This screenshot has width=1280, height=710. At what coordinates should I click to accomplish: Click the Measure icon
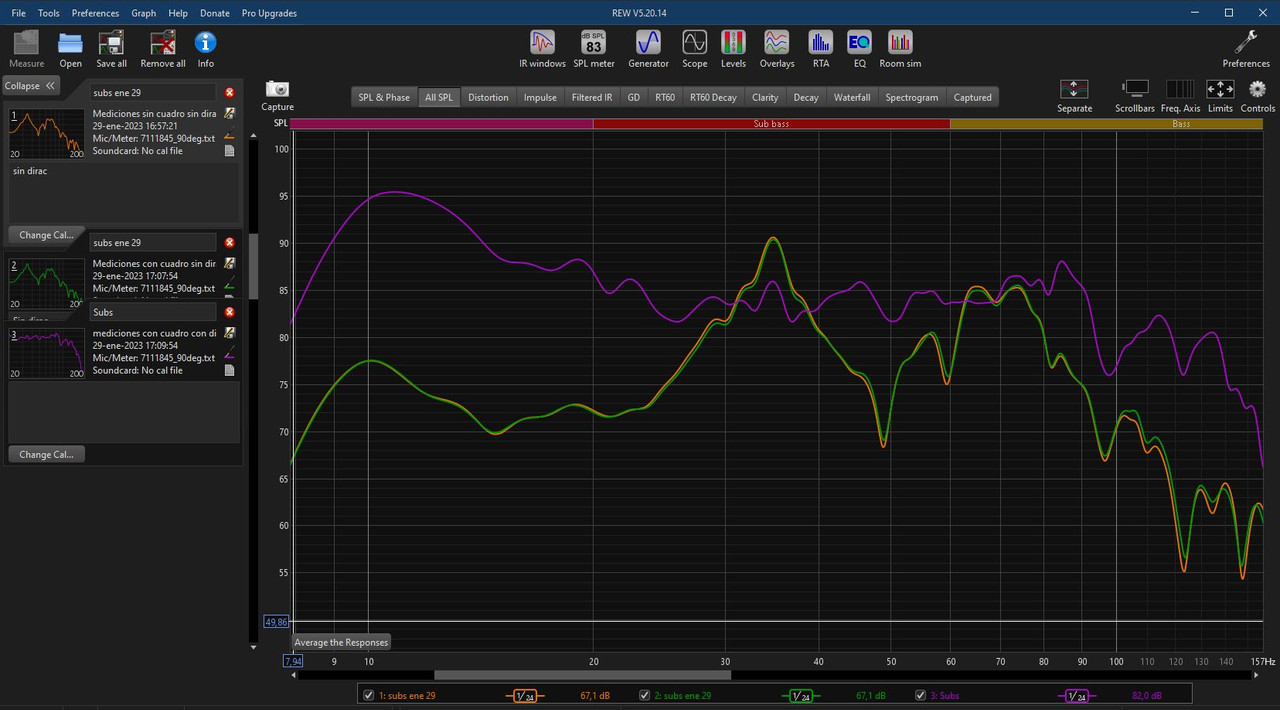coord(26,49)
